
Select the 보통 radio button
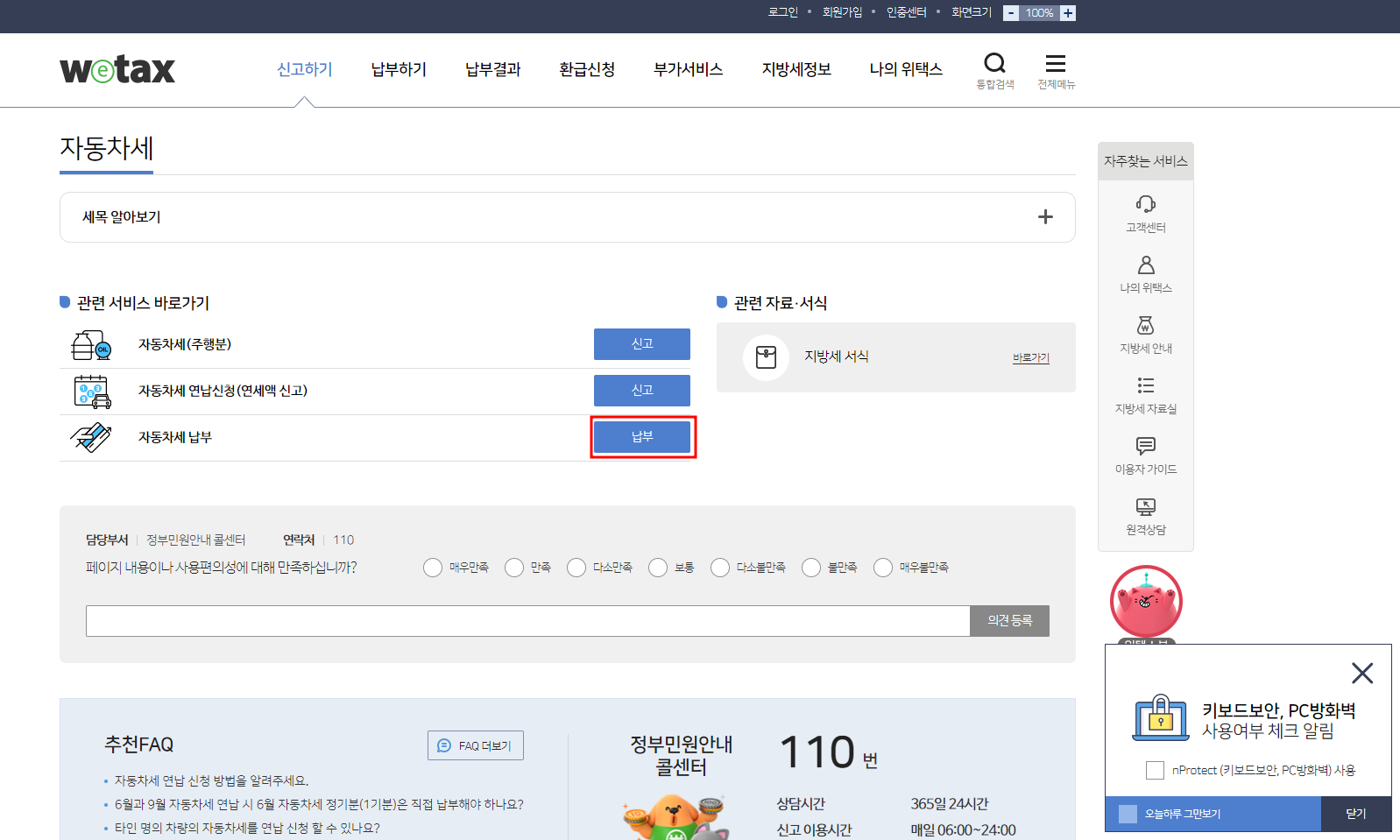click(658, 568)
